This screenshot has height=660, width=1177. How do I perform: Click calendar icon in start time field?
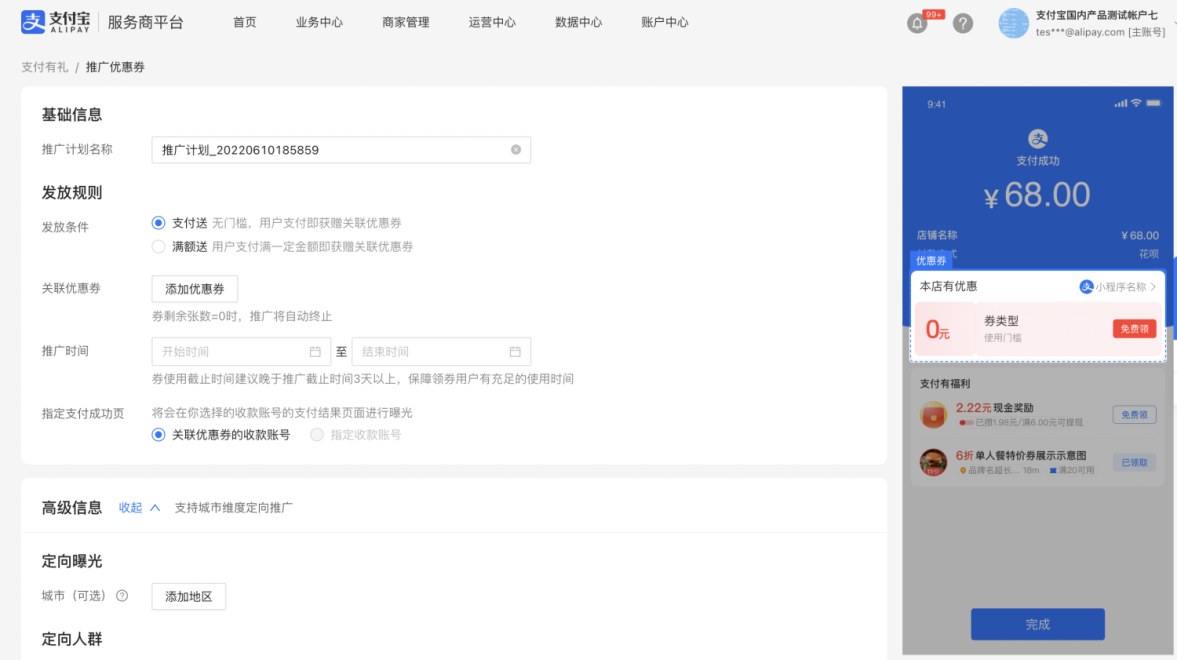click(315, 351)
